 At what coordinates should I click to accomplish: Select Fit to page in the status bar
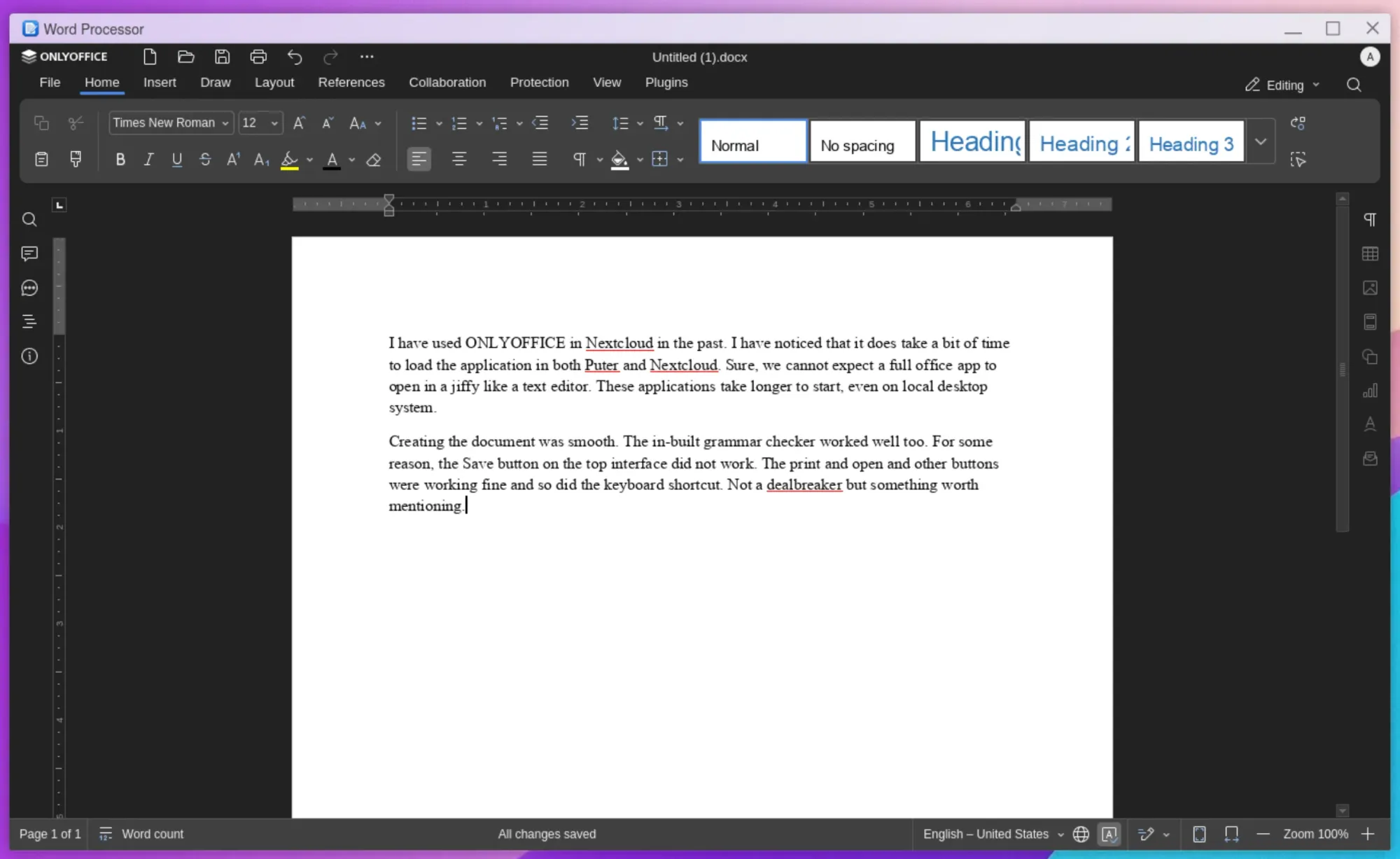(1200, 834)
